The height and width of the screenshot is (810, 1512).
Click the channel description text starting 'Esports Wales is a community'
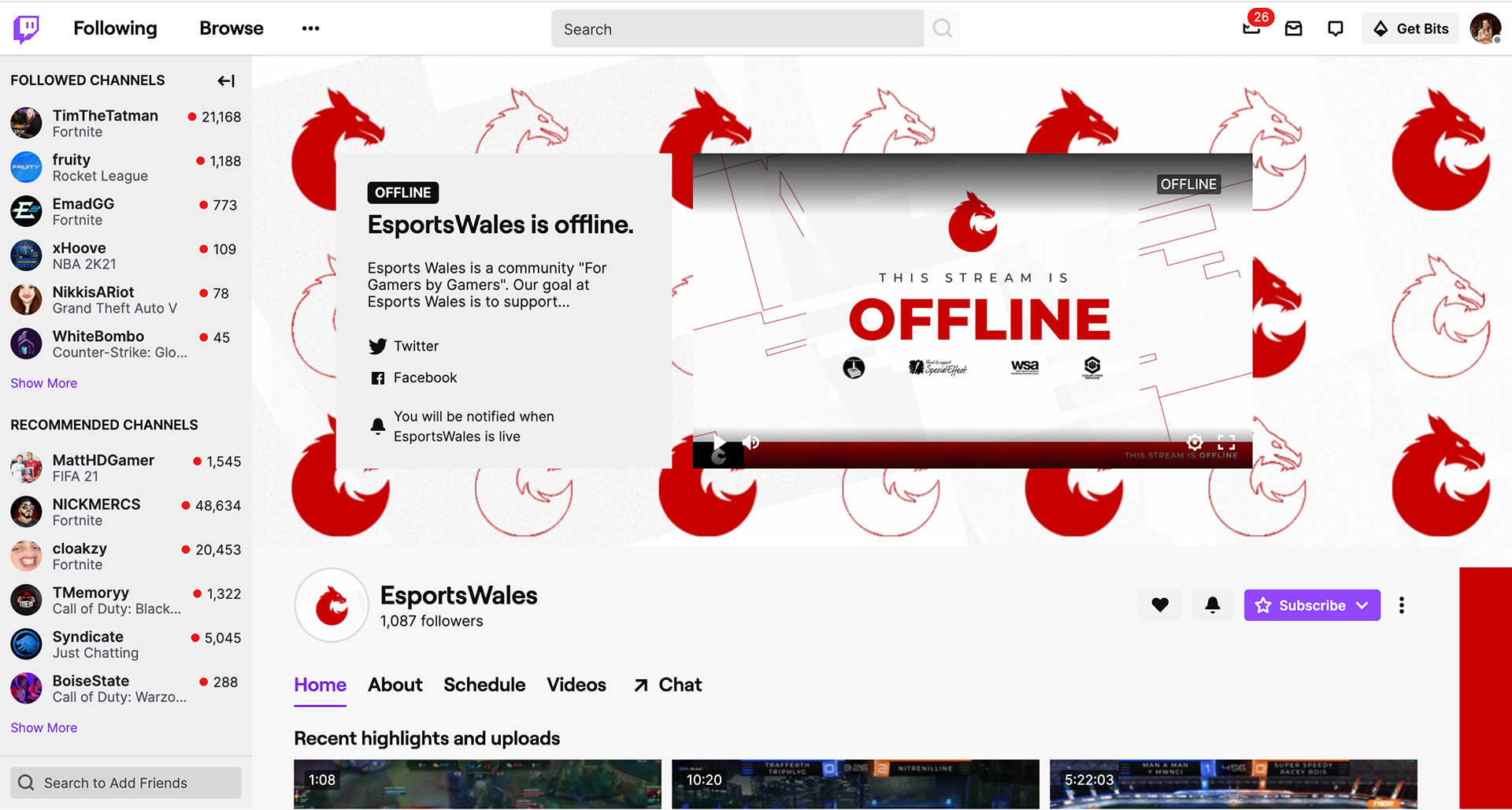pos(487,284)
